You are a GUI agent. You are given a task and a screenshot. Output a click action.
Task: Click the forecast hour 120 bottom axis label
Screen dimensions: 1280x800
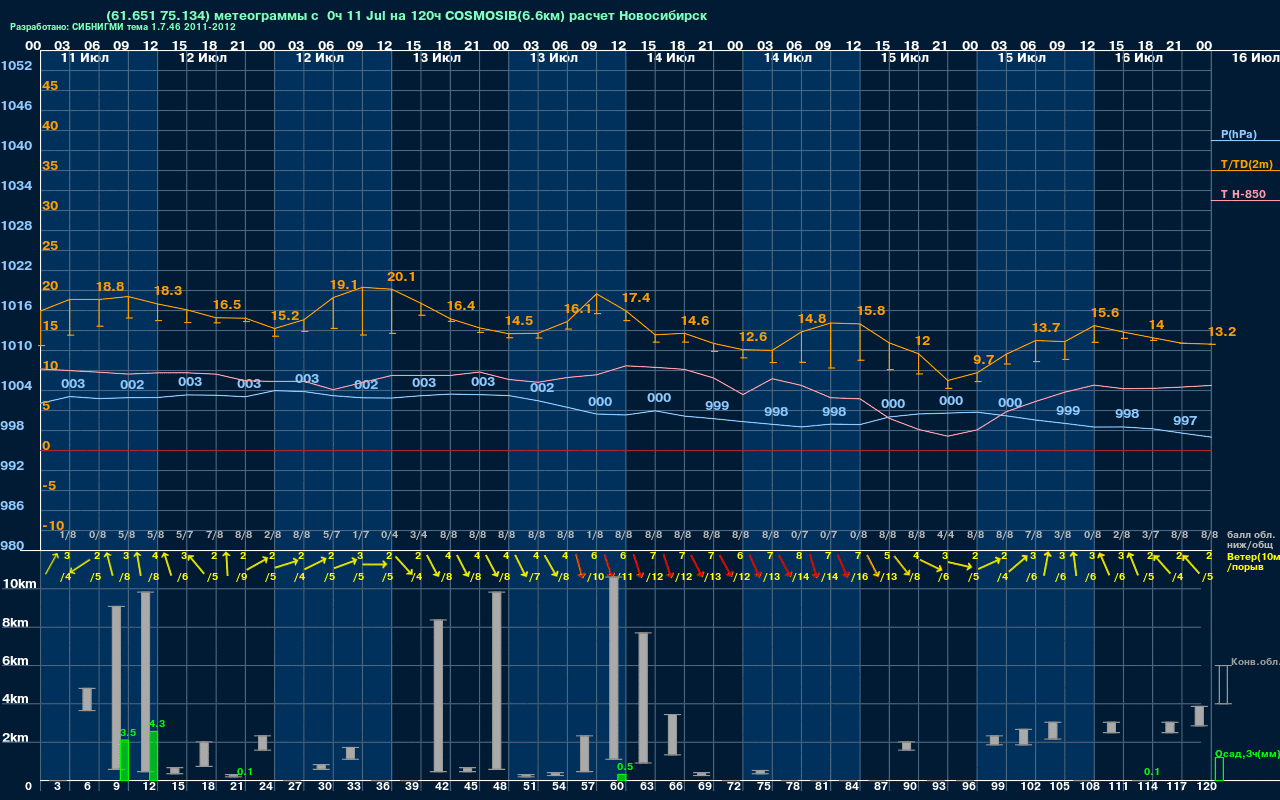(x=1207, y=787)
